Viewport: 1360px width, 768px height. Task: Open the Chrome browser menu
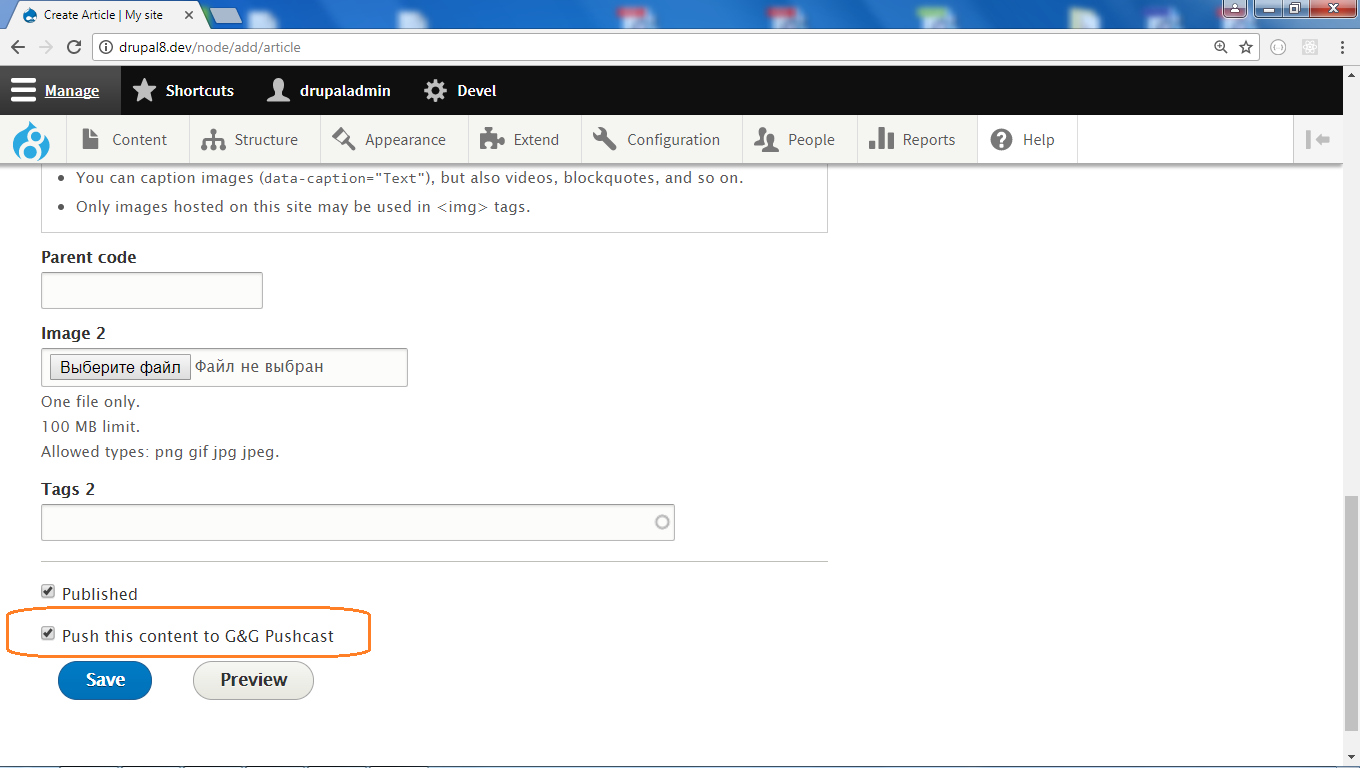pyautogui.click(x=1343, y=46)
